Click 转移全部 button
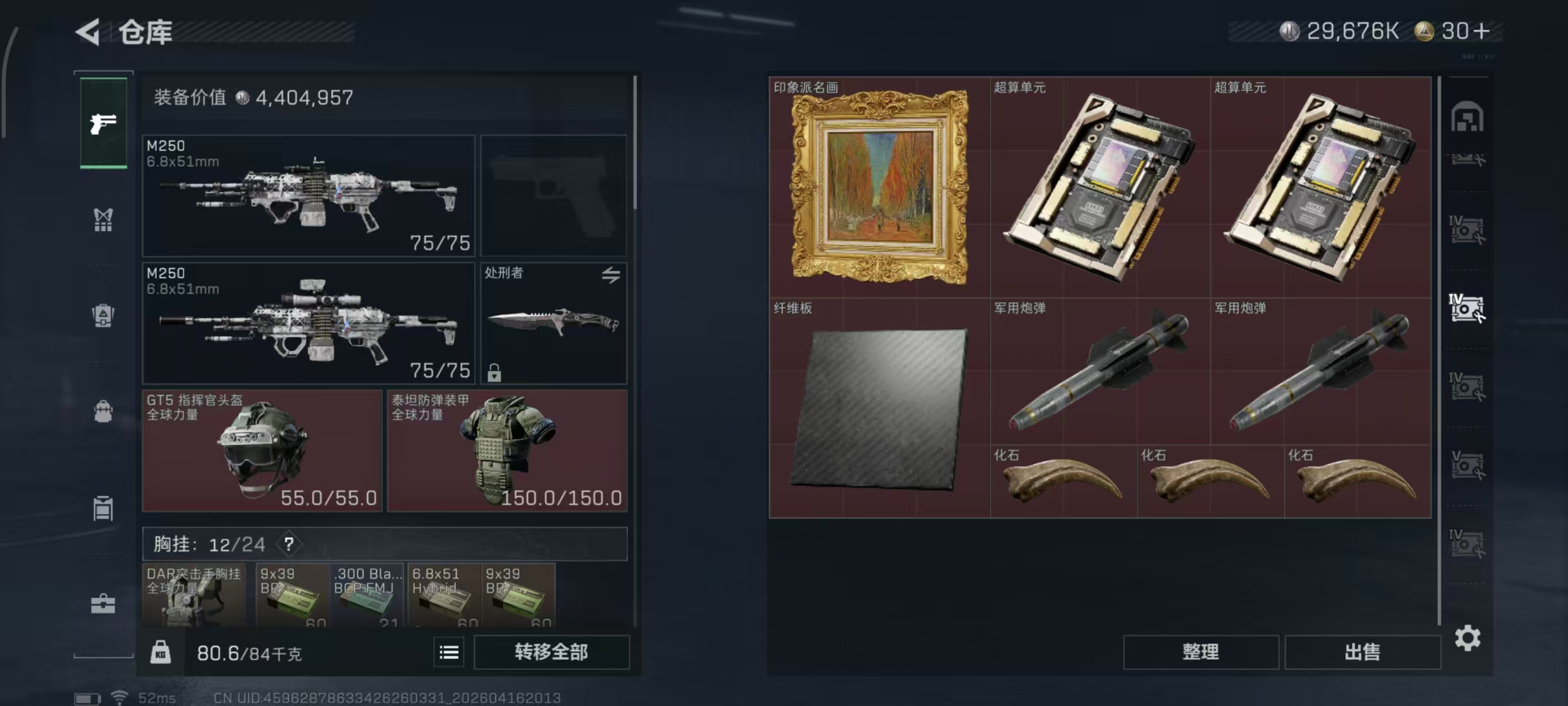Image resolution: width=1568 pixels, height=706 pixels. pos(551,652)
